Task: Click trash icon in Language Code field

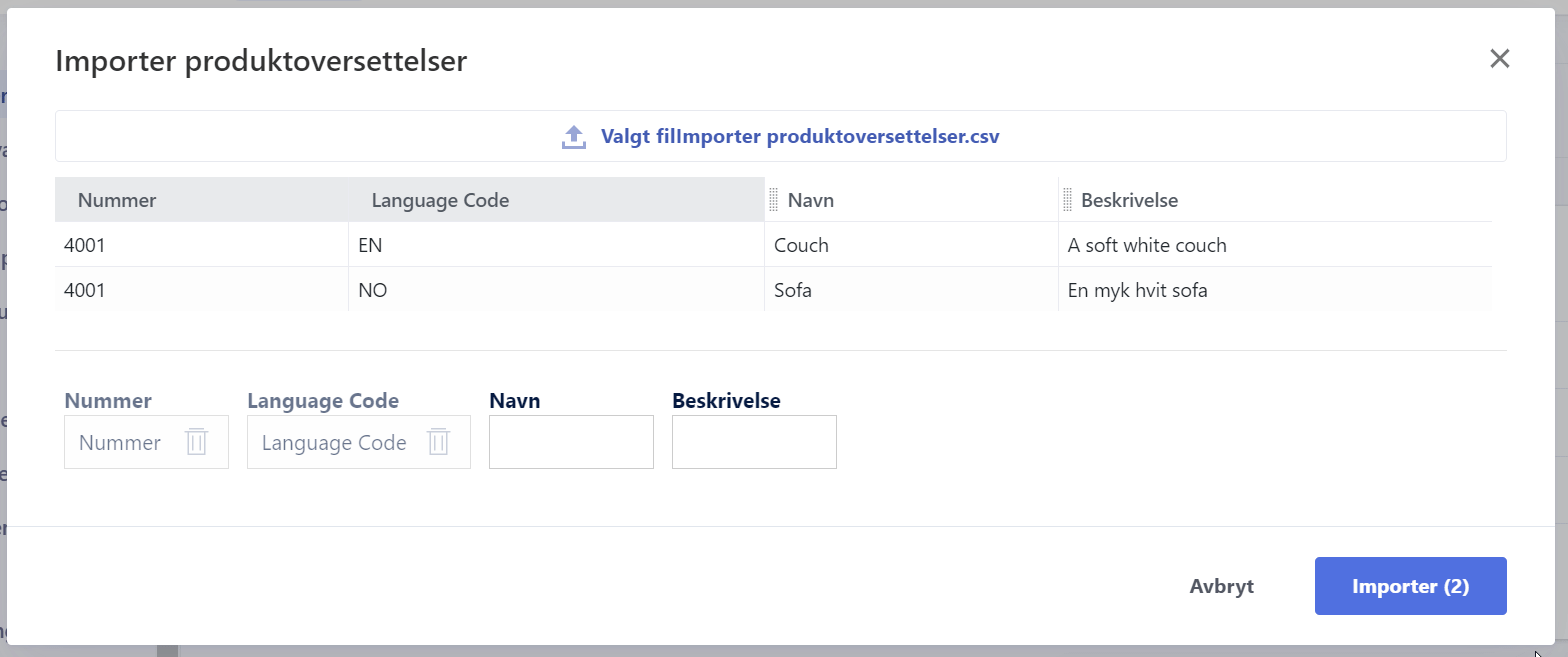Action: (x=438, y=442)
